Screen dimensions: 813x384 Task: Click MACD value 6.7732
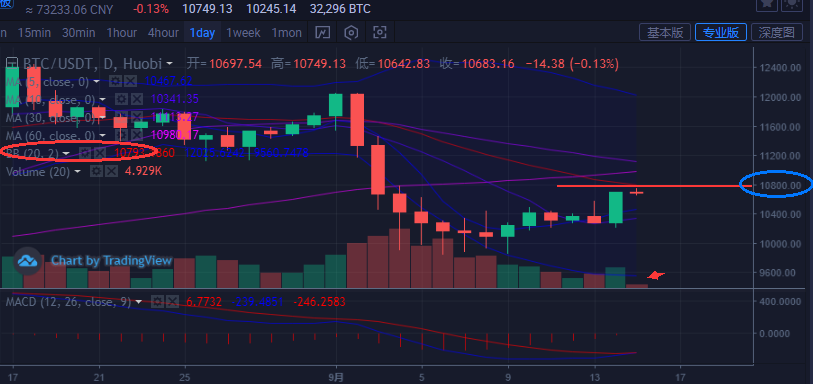[204, 302]
